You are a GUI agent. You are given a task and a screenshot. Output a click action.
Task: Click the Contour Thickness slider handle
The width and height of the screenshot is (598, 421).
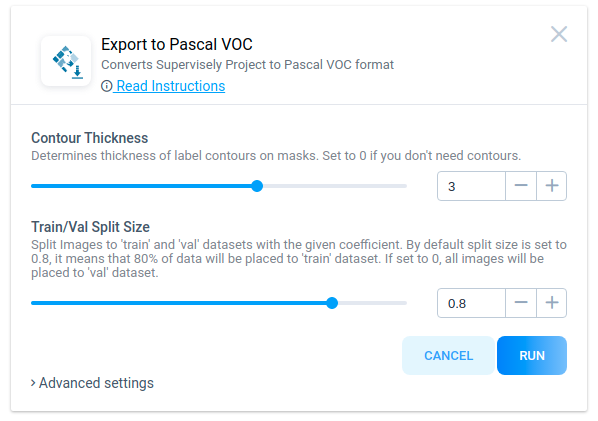tap(257, 186)
